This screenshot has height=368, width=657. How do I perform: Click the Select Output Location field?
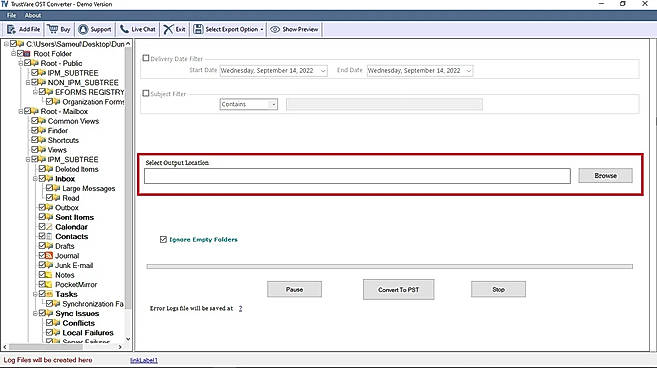357,176
